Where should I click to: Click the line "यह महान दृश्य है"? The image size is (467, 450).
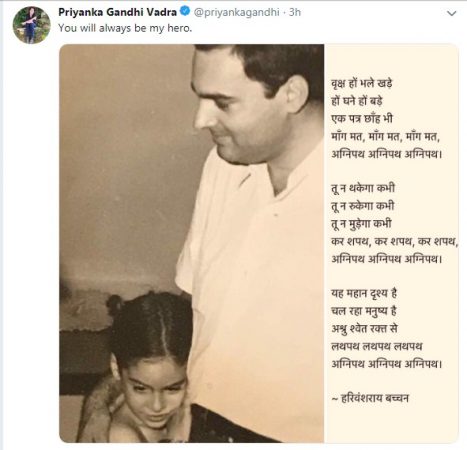[x=364, y=293]
